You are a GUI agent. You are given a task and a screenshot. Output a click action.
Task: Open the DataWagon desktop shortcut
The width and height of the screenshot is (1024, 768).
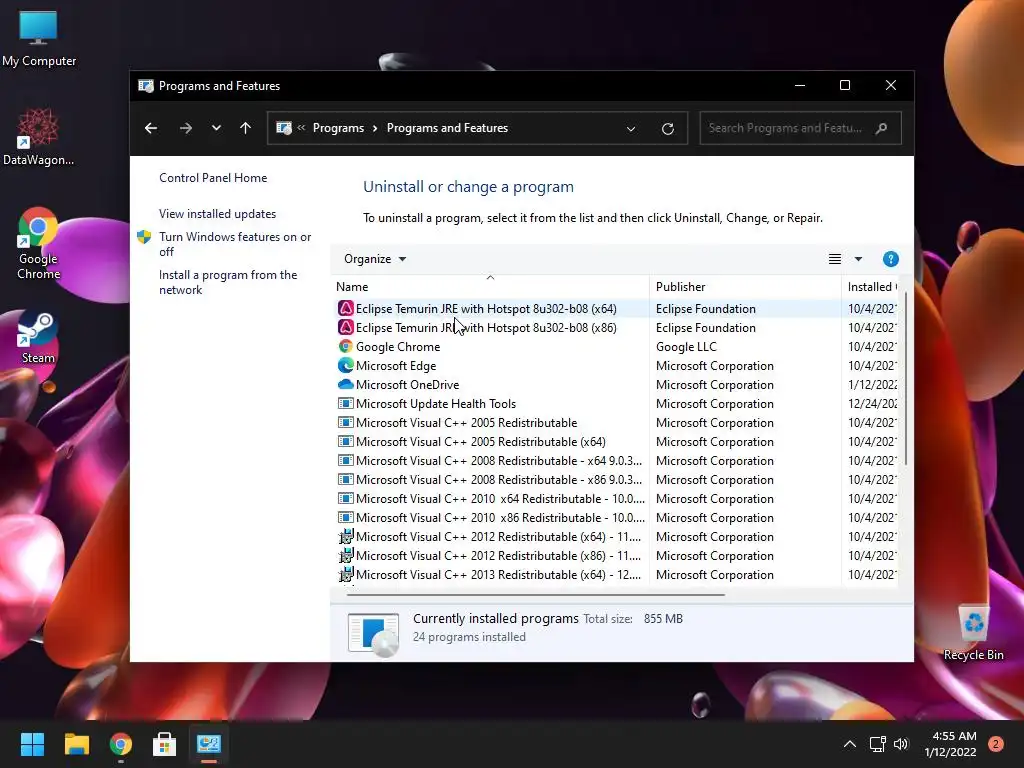tap(39, 137)
